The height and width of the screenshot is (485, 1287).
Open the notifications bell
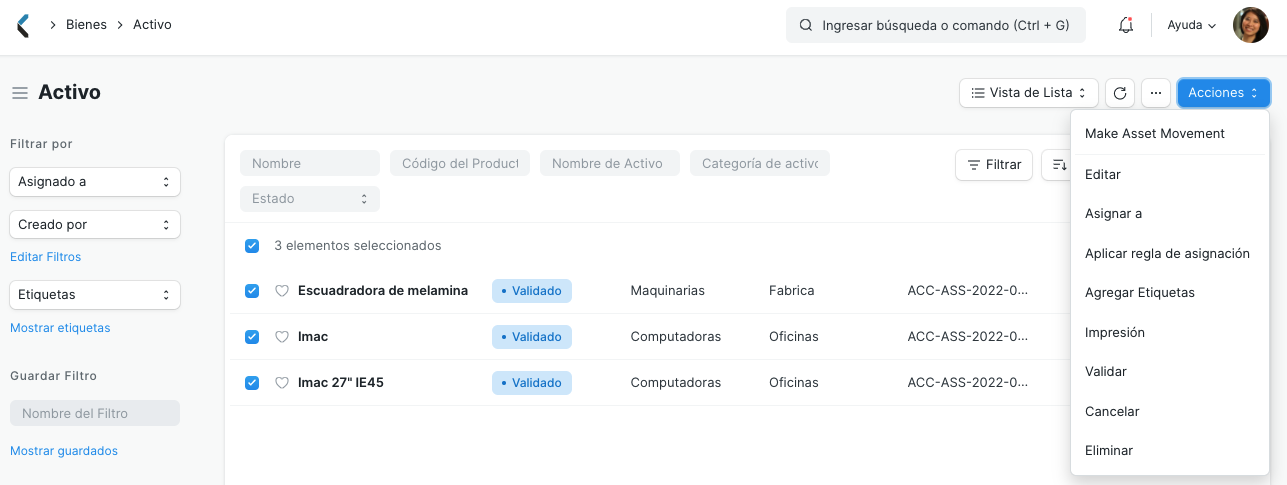(1125, 25)
